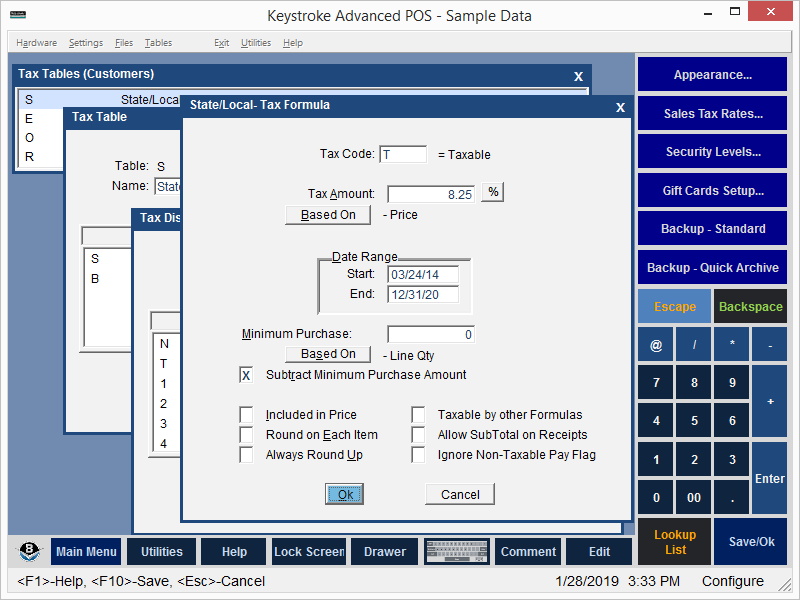
Task: Click Backup - Quick Archive button
Action: [x=712, y=267]
